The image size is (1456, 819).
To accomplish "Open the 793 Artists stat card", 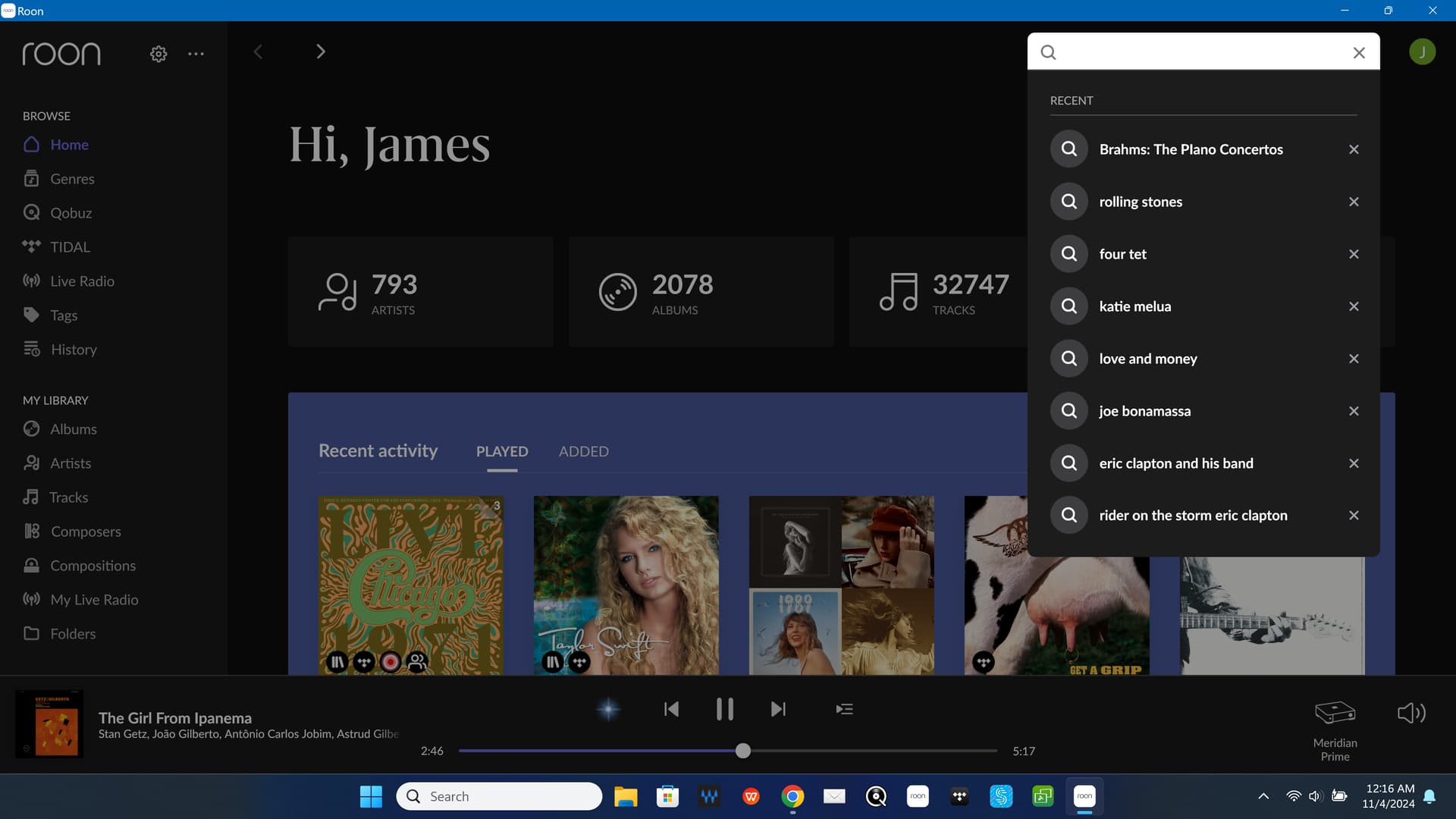I will [x=421, y=292].
